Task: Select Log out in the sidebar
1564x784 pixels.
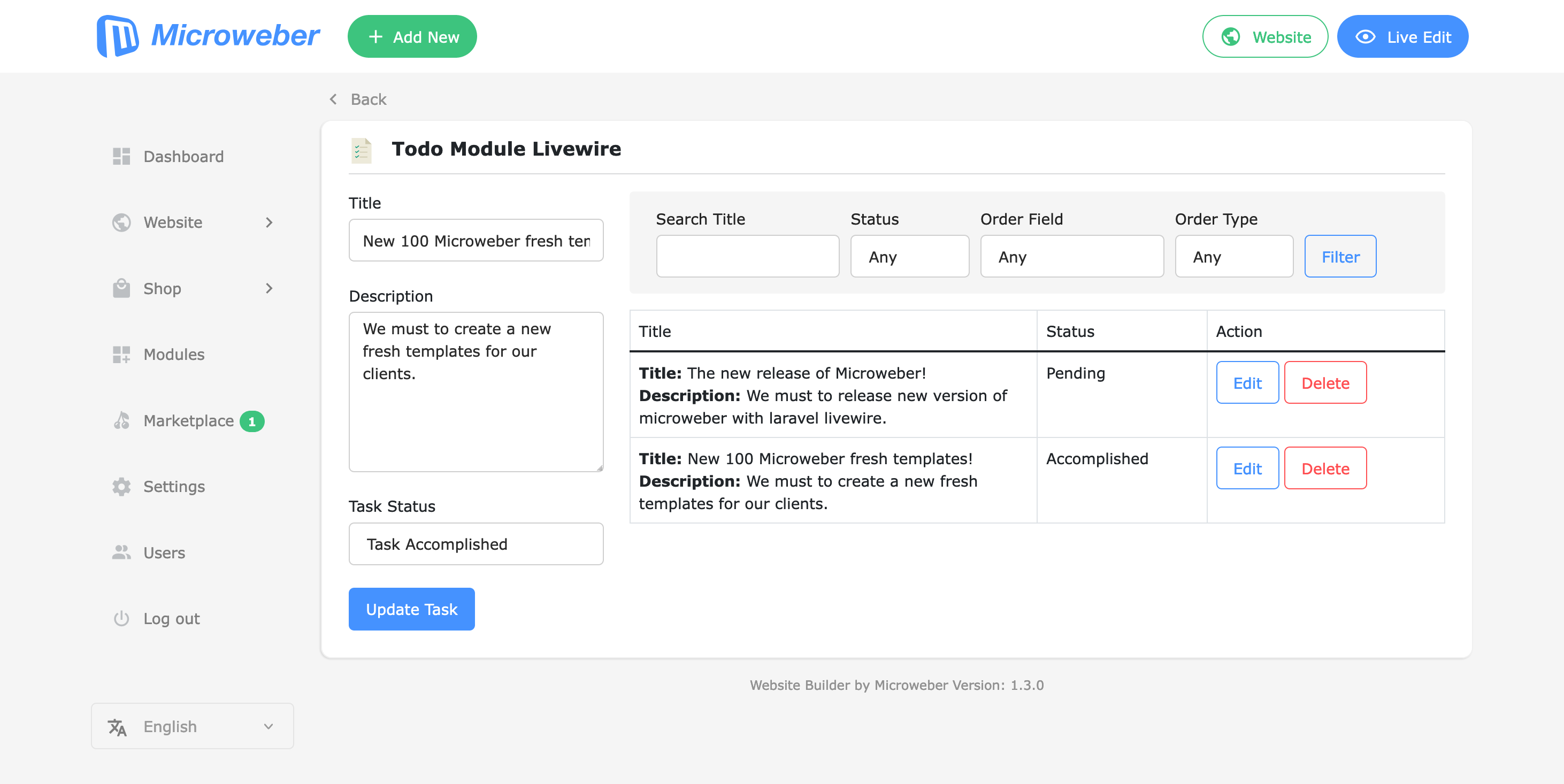Action: [171, 618]
